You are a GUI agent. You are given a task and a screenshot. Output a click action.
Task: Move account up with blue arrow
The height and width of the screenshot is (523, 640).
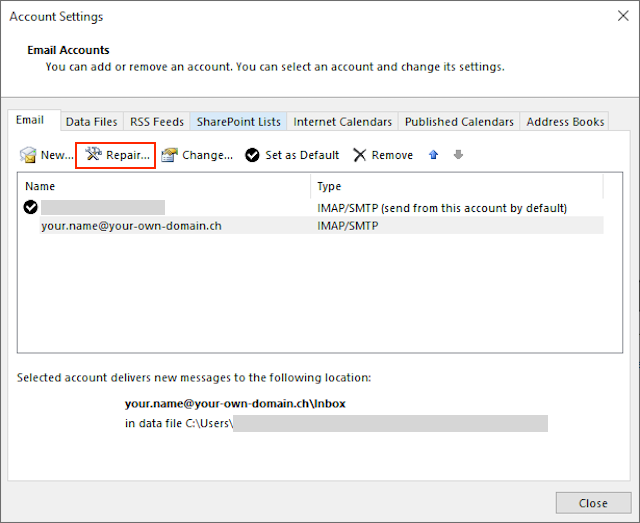[433, 155]
